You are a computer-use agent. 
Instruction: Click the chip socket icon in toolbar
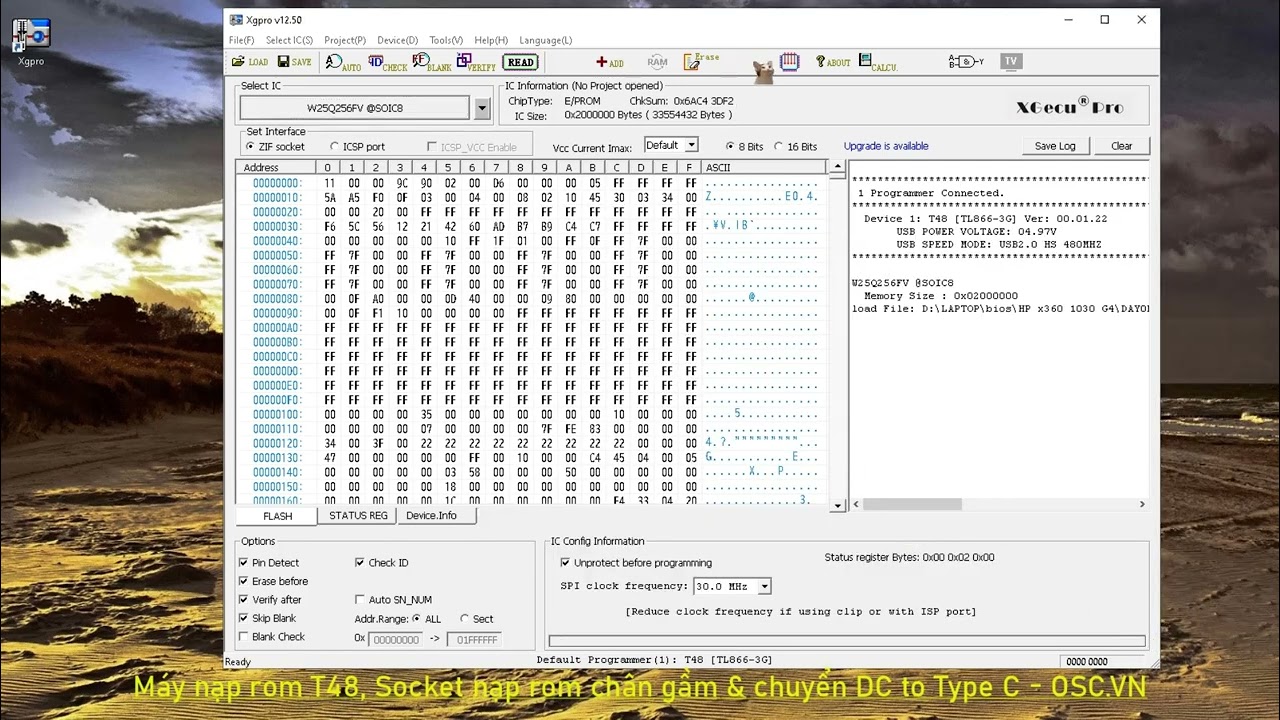(790, 62)
